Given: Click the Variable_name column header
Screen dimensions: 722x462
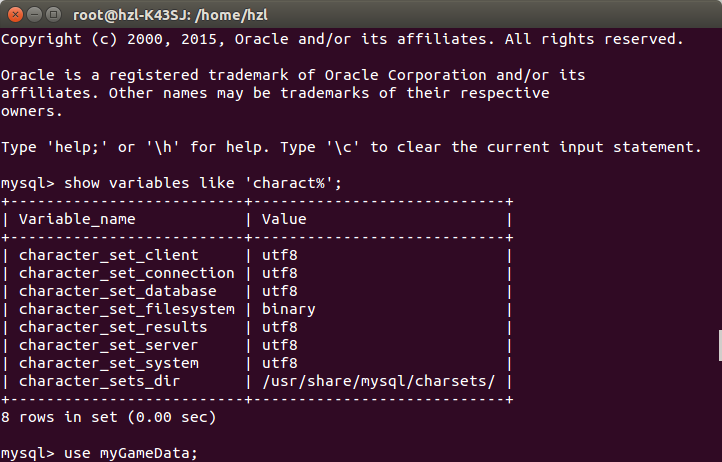Looking at the screenshot, I should coord(77,219).
